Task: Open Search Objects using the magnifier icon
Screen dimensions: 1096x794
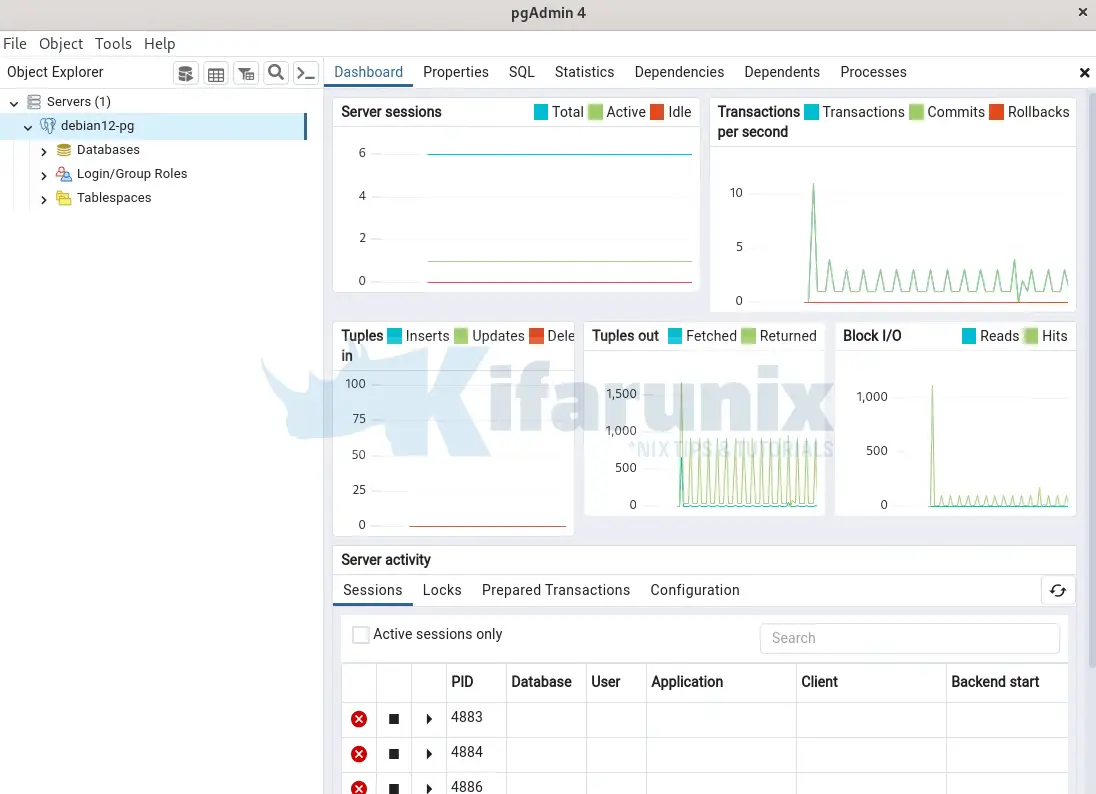Action: point(276,72)
